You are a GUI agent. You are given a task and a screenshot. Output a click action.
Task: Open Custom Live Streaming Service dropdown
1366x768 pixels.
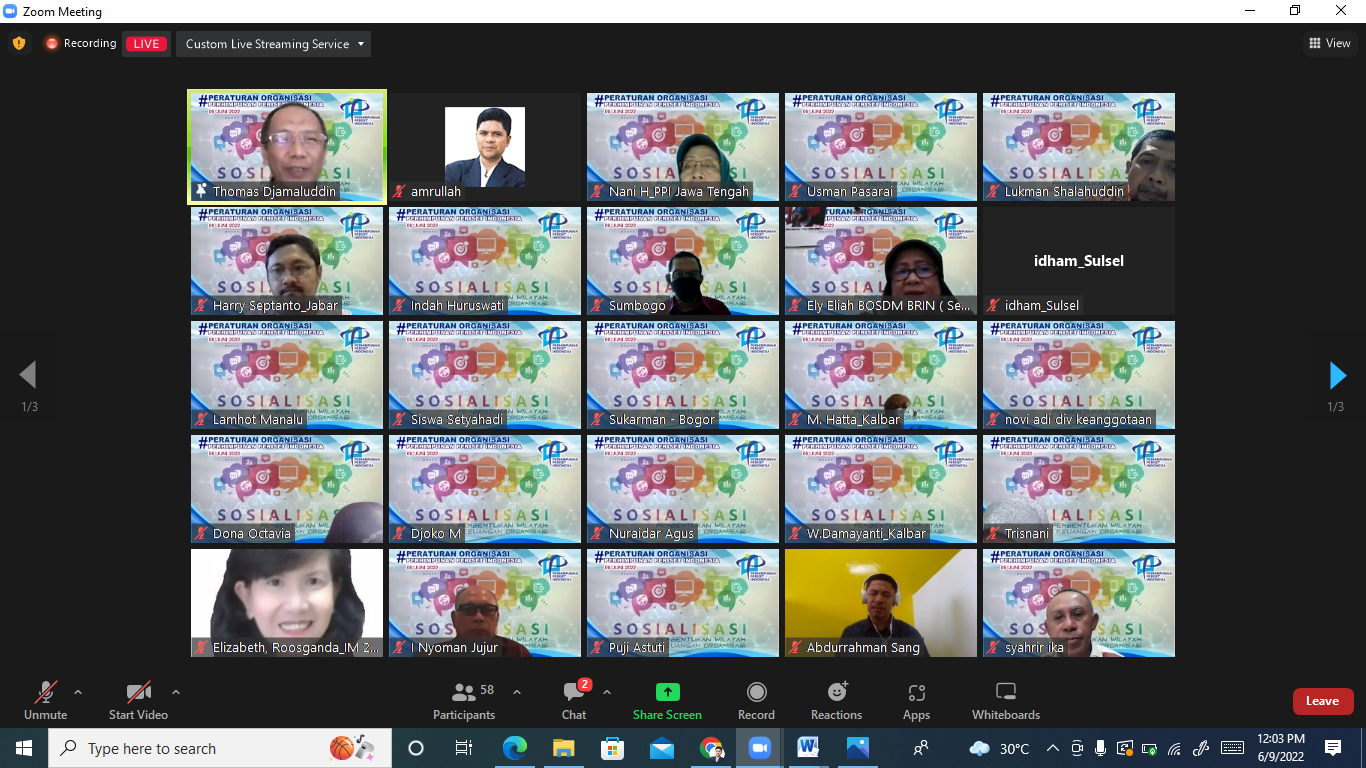point(274,44)
